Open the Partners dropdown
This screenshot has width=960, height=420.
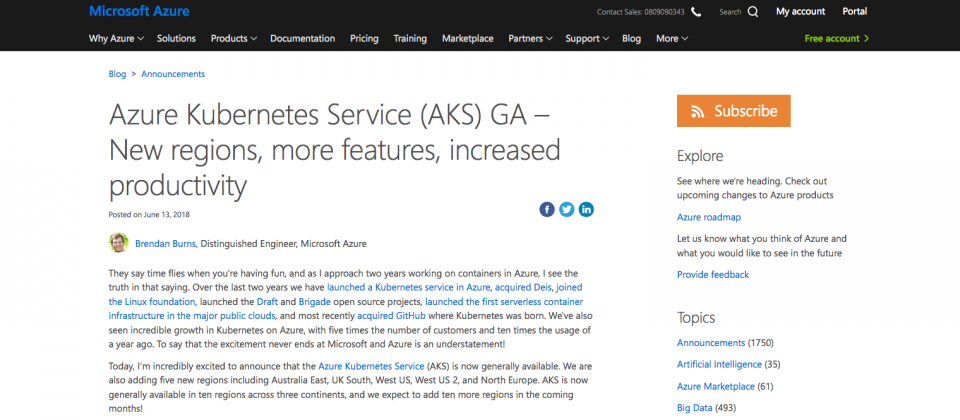point(530,39)
